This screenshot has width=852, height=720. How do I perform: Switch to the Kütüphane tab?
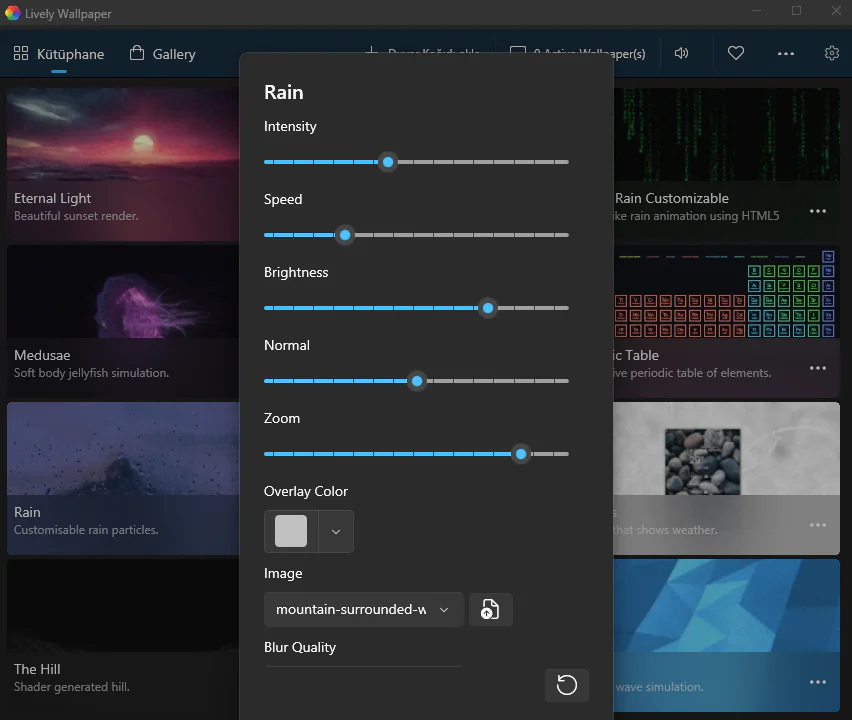coord(59,54)
